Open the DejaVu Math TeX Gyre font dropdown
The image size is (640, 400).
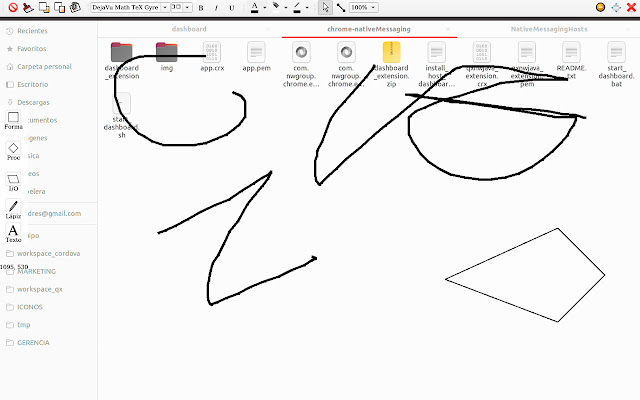click(x=128, y=7)
